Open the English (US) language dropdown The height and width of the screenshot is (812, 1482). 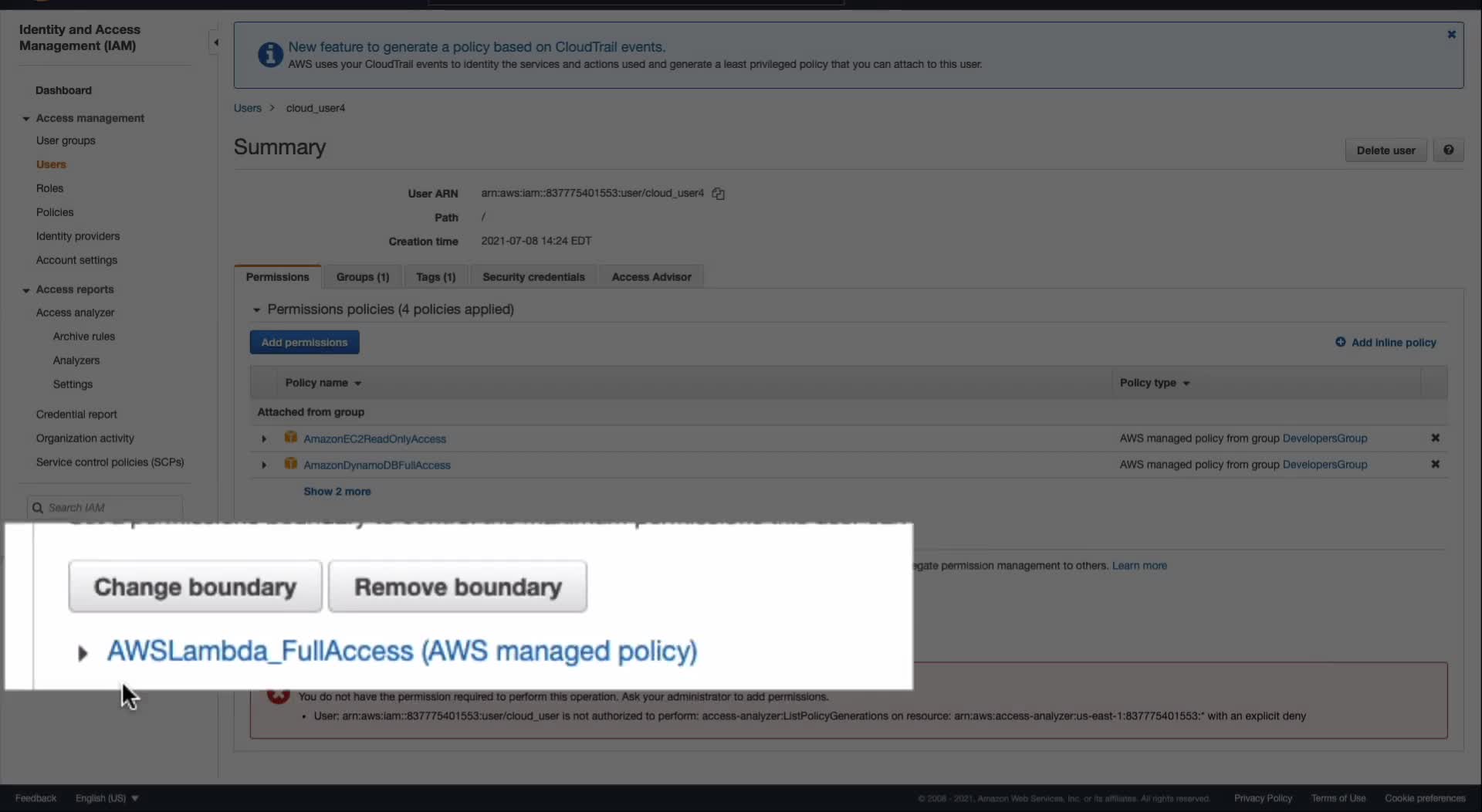pos(107,798)
